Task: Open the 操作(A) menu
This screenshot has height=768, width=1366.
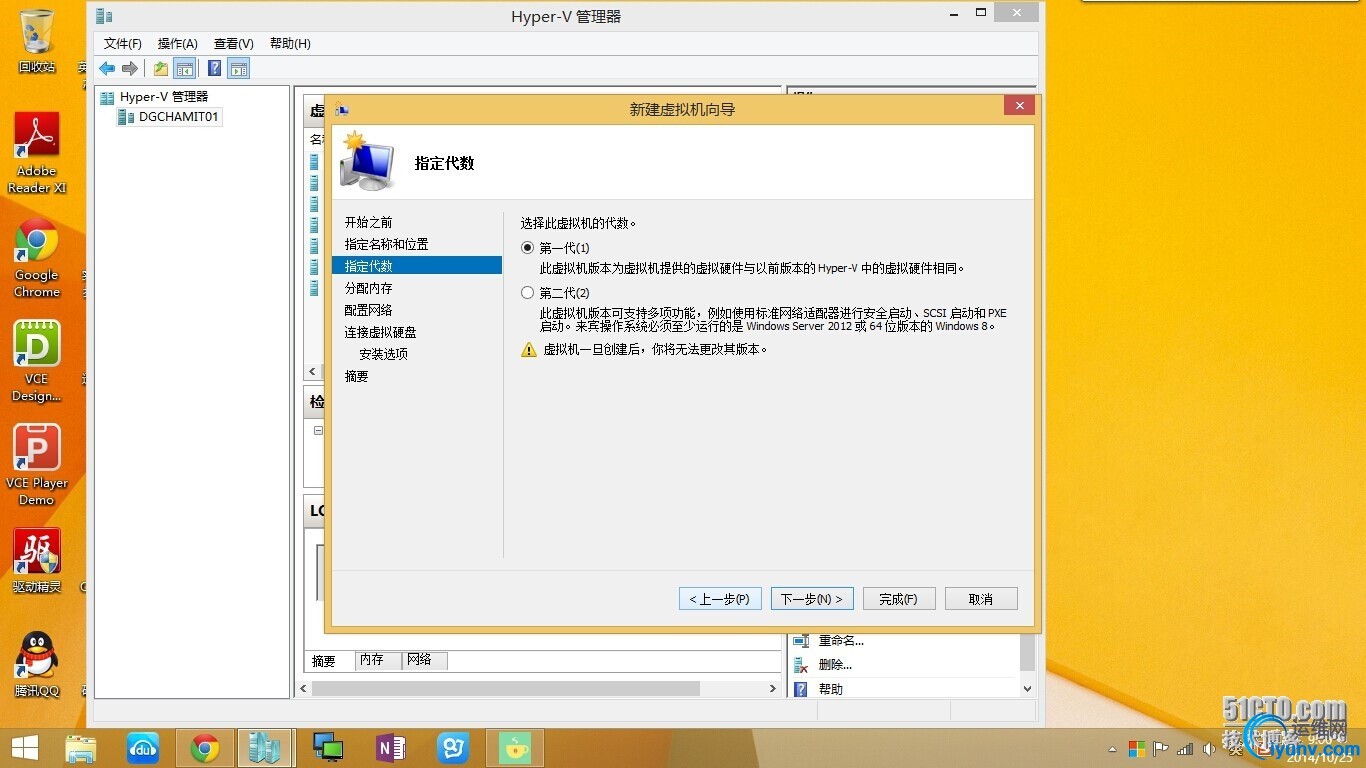Action: 178,44
